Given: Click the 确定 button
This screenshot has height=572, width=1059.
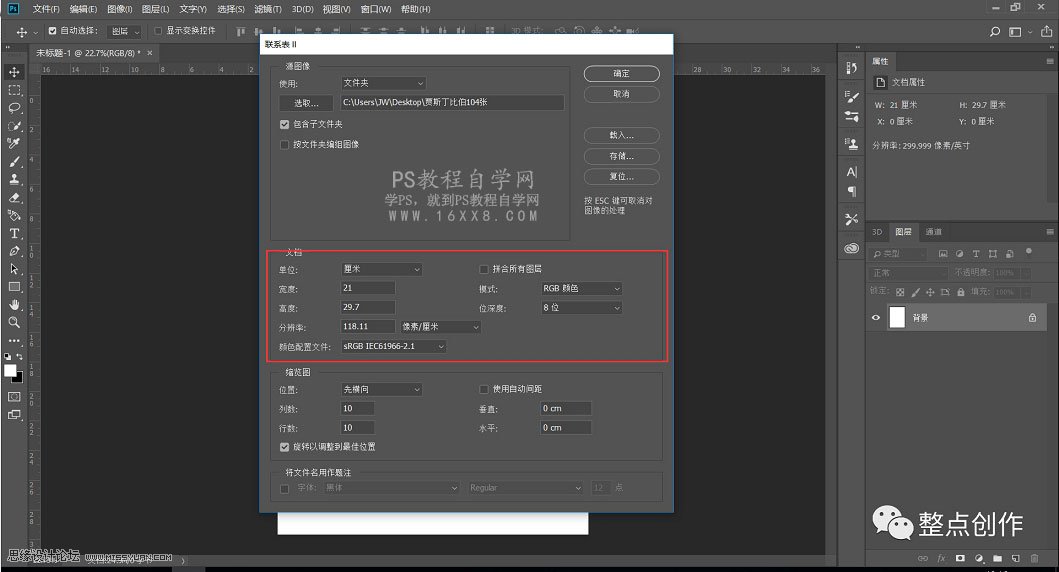Looking at the screenshot, I should click(621, 74).
